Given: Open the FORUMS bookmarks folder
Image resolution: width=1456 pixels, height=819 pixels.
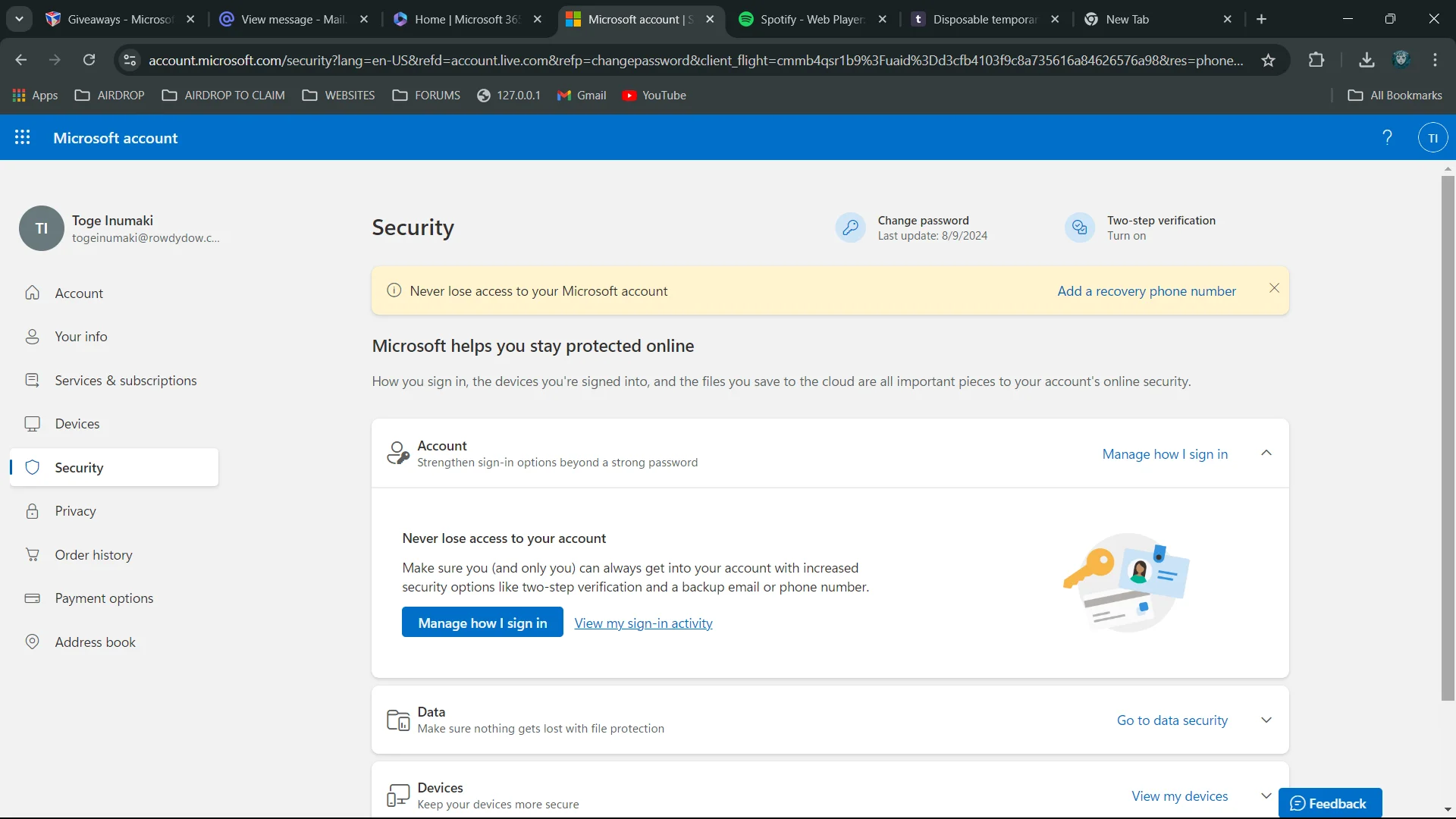Looking at the screenshot, I should [426, 96].
